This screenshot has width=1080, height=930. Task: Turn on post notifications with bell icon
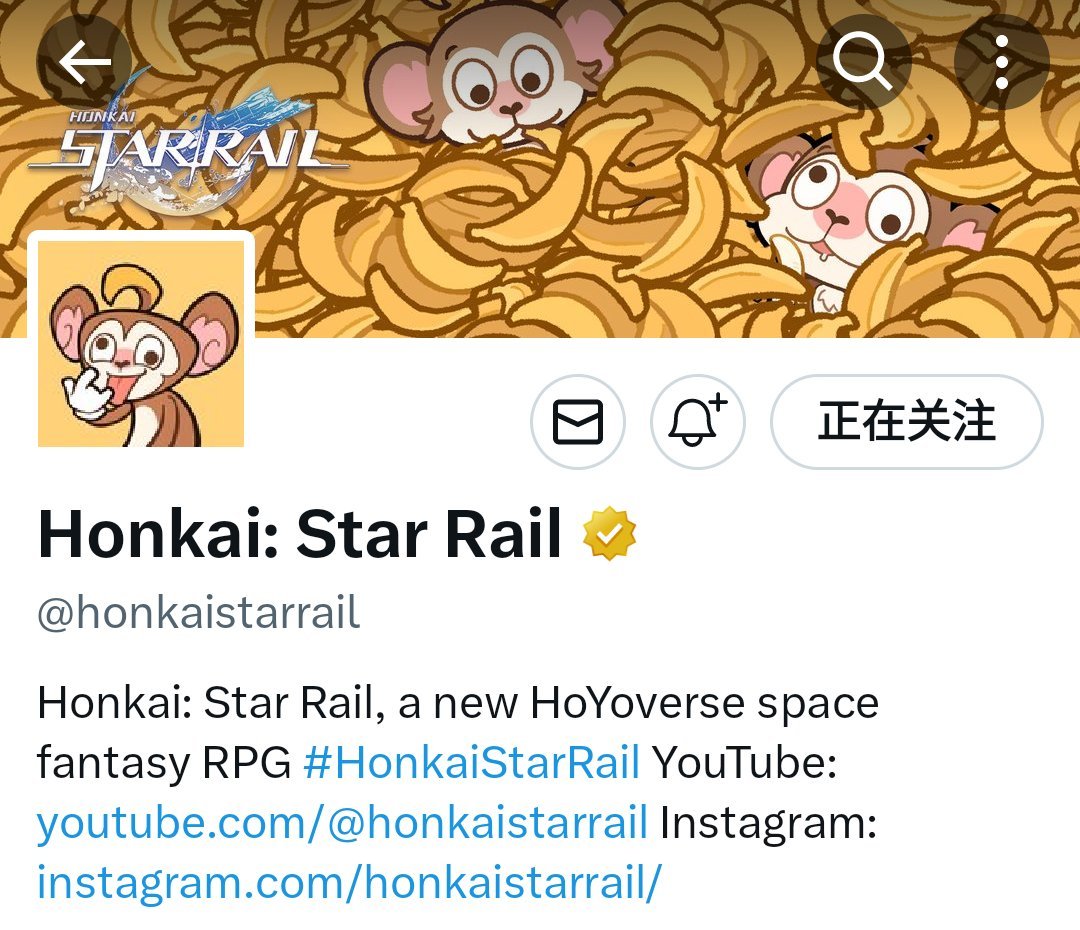698,422
